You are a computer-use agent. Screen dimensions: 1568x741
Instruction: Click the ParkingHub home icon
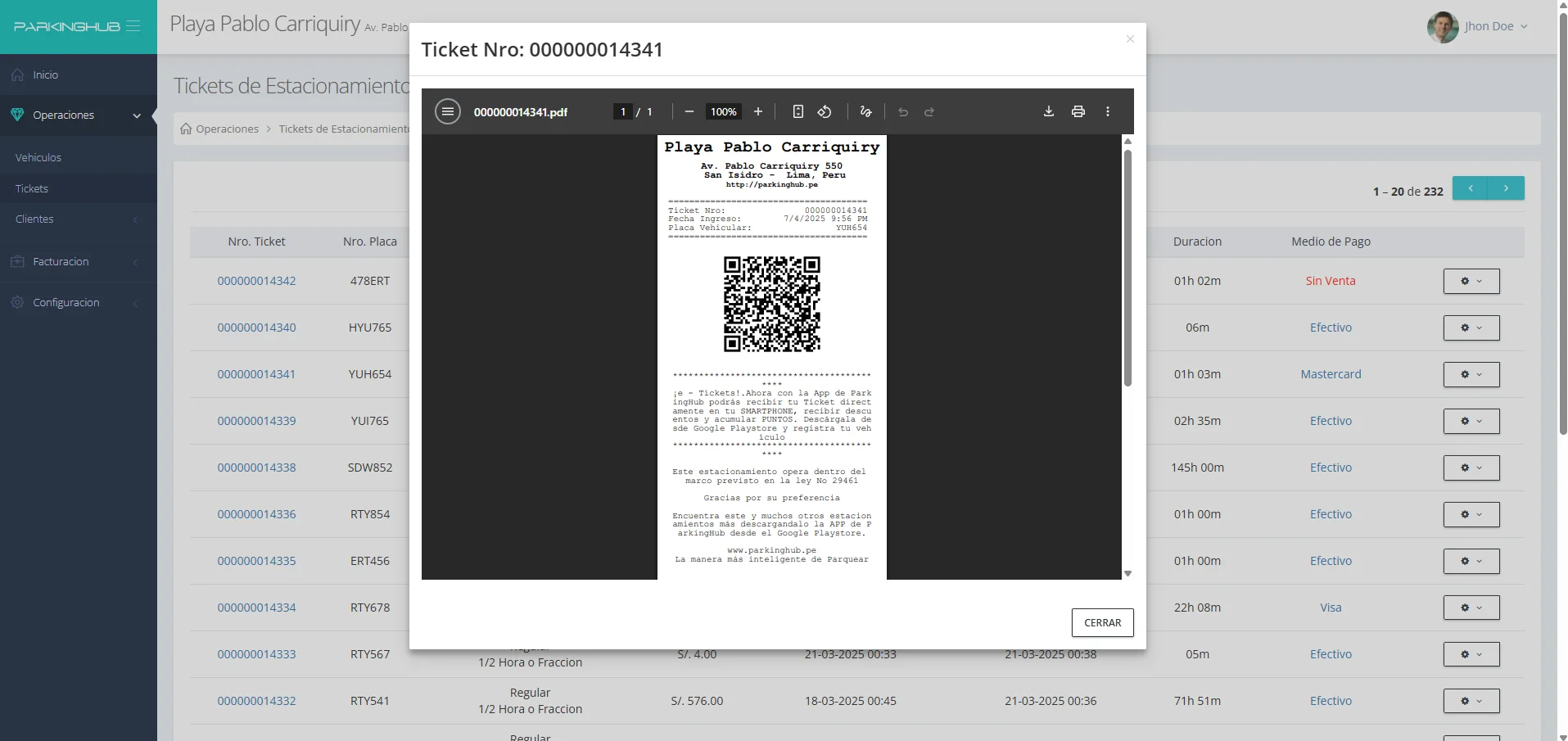point(67,25)
